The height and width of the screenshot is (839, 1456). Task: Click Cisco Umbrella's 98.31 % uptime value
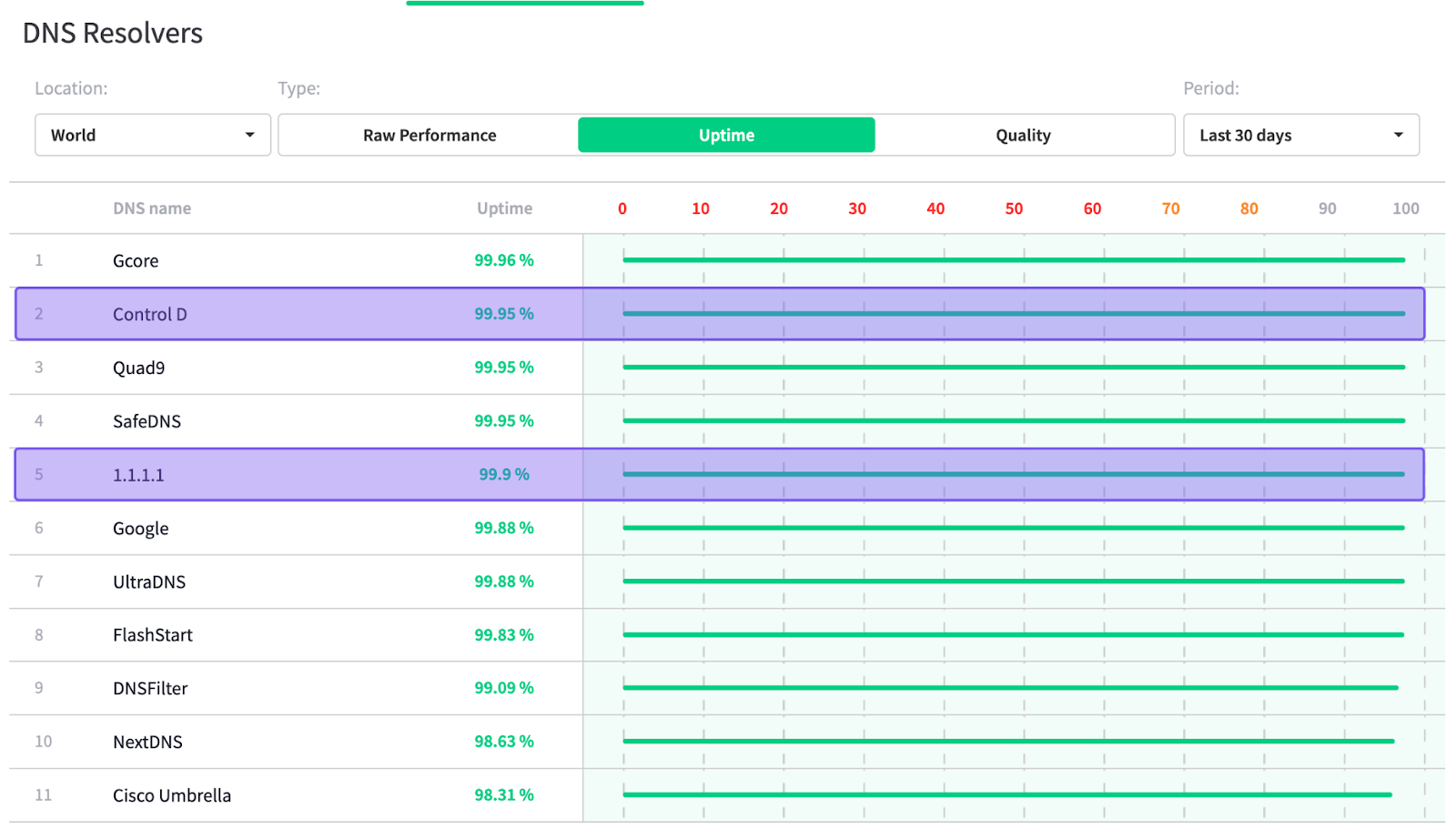tap(504, 794)
